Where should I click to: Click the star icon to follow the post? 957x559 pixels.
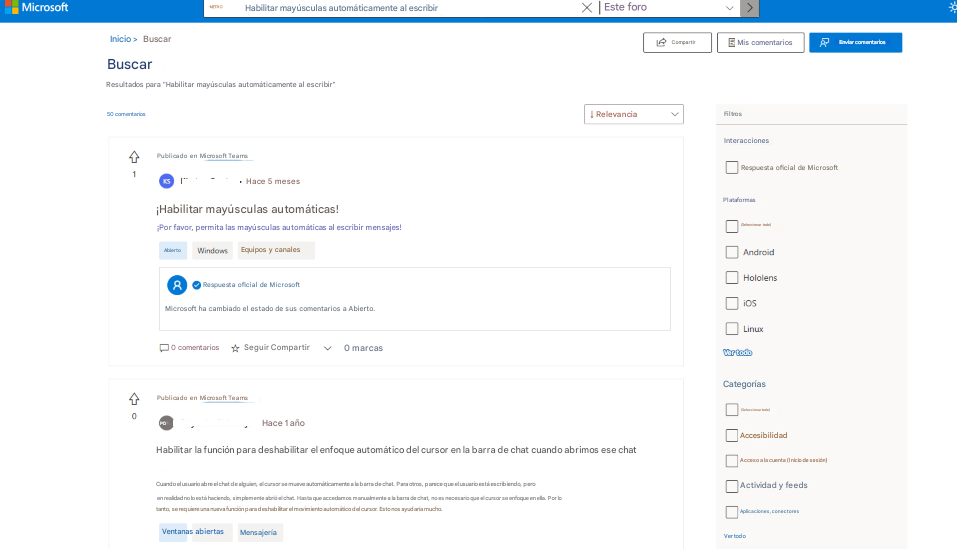pos(235,348)
